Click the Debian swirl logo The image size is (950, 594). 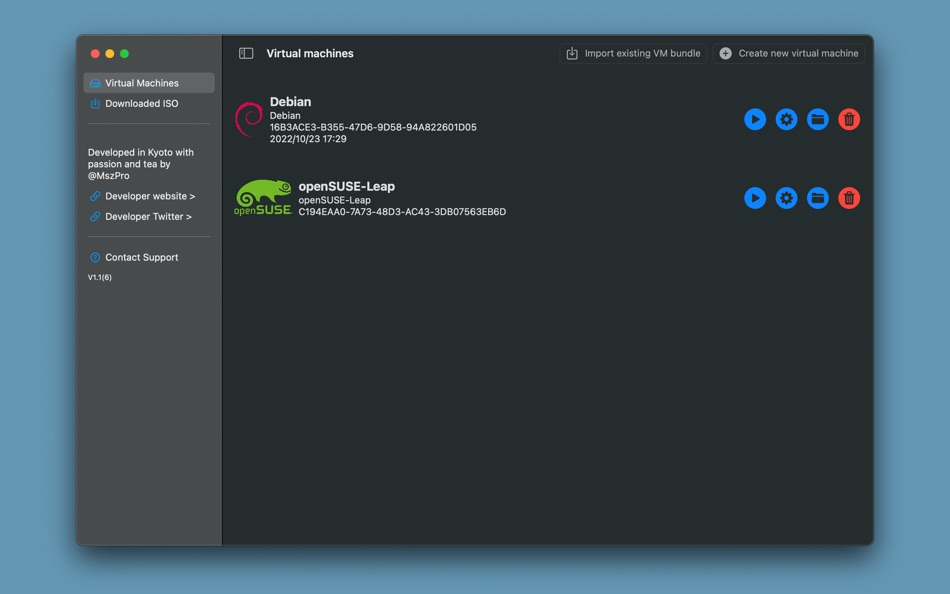coord(248,119)
